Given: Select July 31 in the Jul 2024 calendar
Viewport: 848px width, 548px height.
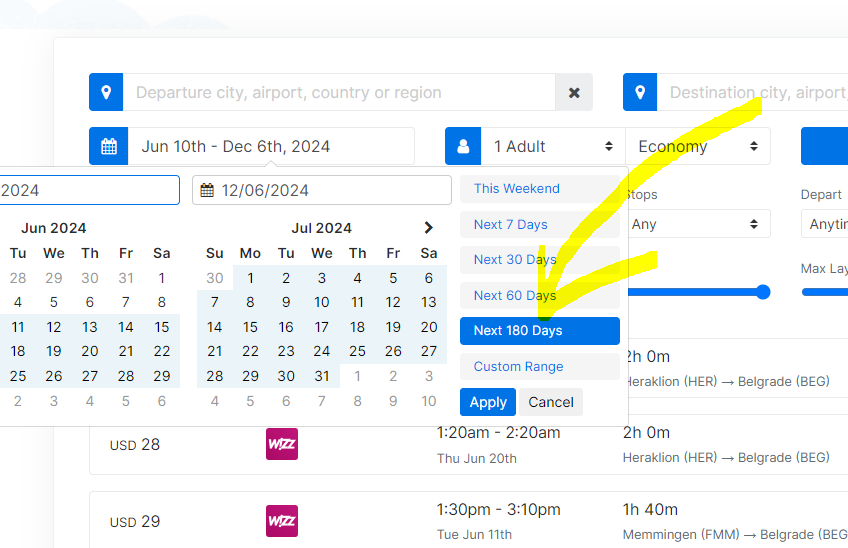Looking at the screenshot, I should coord(322,376).
